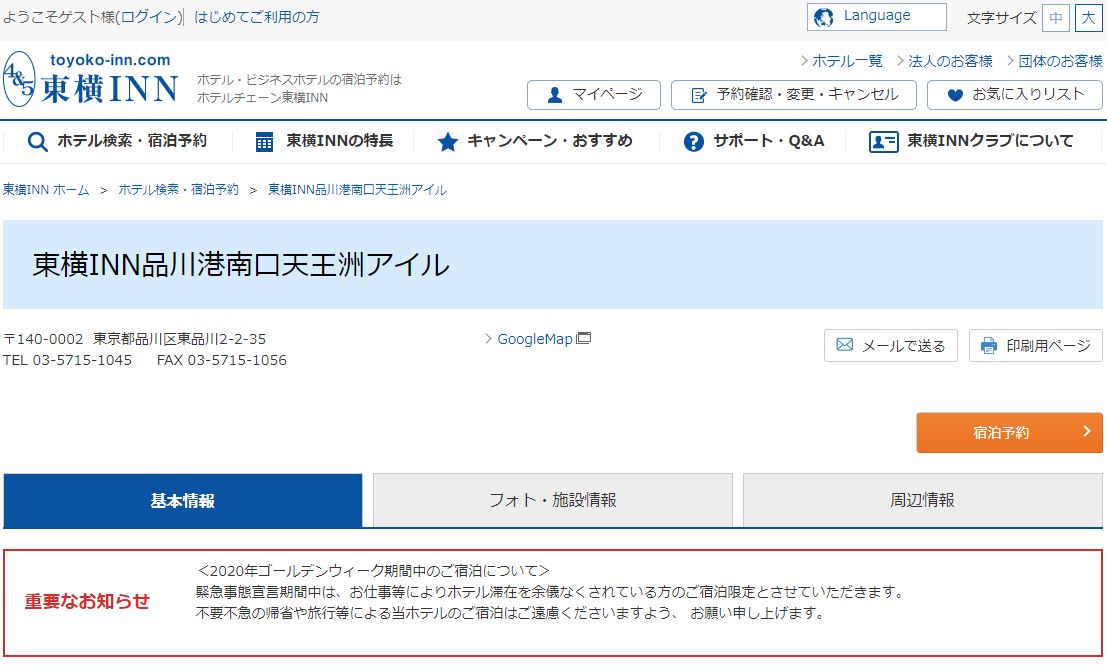Click ホテル検索・宿泊予約 breadcrumb link
Viewport: 1107px width, 670px height.
click(179, 190)
